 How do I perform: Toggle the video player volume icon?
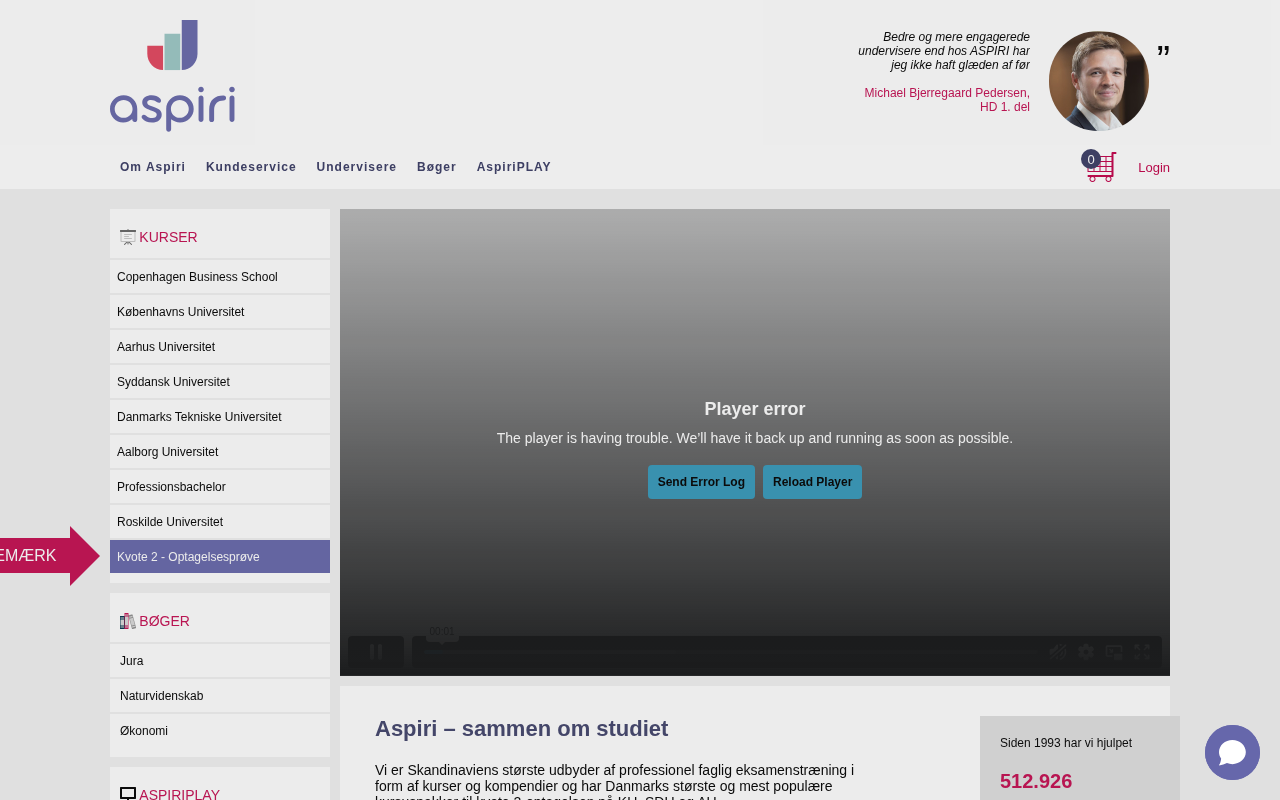(x=1058, y=652)
